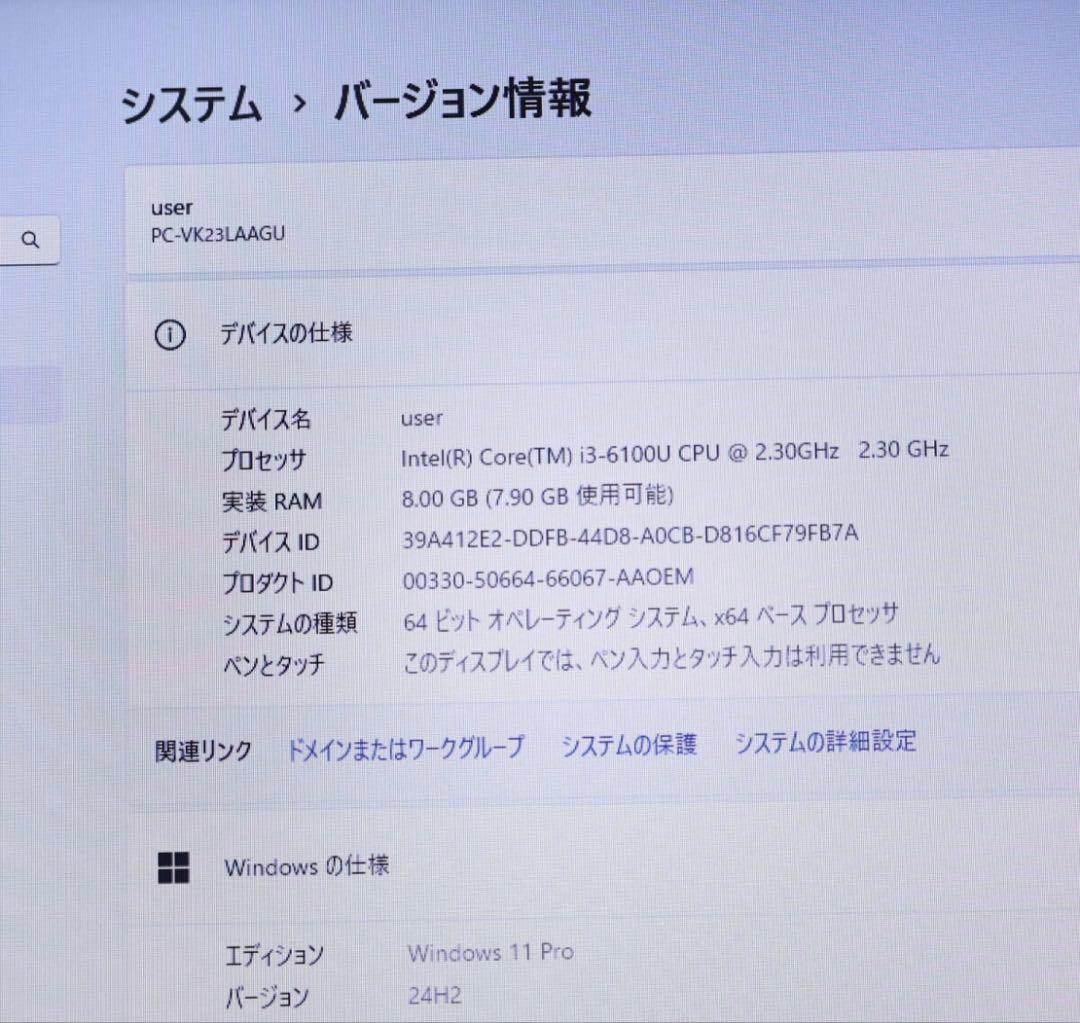Click the breadcrumb chevron between システム and バージョン情報
1080x1023 pixels.
pos(297,102)
